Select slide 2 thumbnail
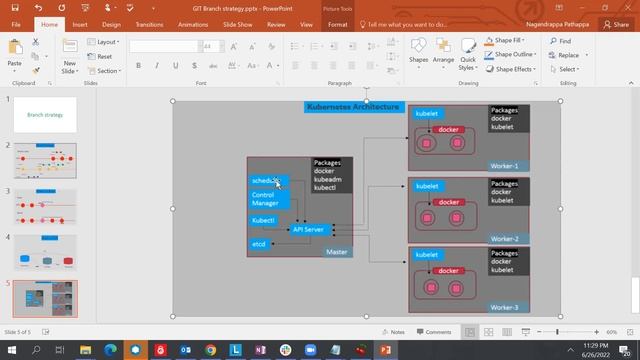The width and height of the screenshot is (640, 360). 45,160
